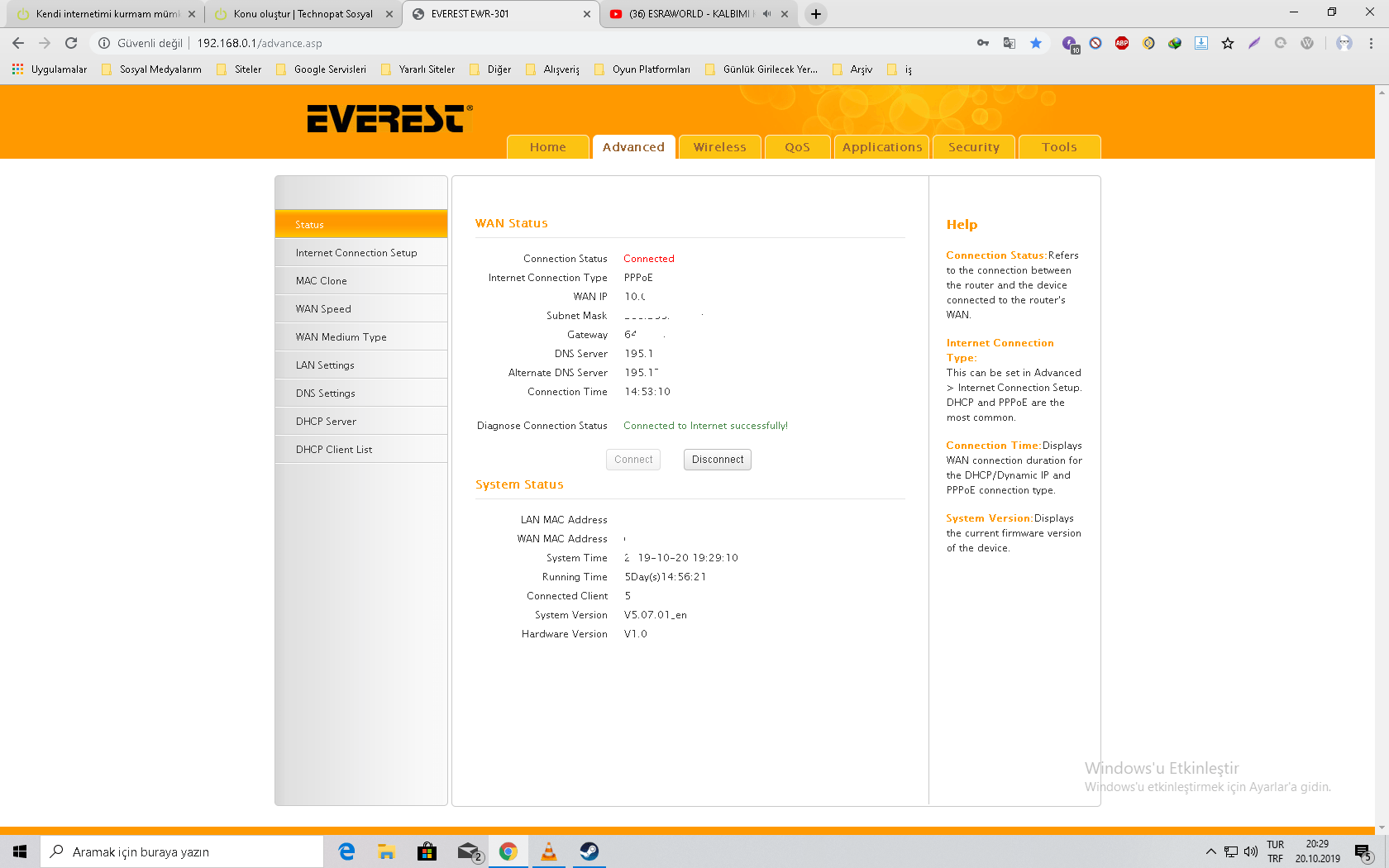The height and width of the screenshot is (868, 1389).
Task: Open the 'Sosyal Medyalarım' bookmark folder
Action: pyautogui.click(x=151, y=69)
